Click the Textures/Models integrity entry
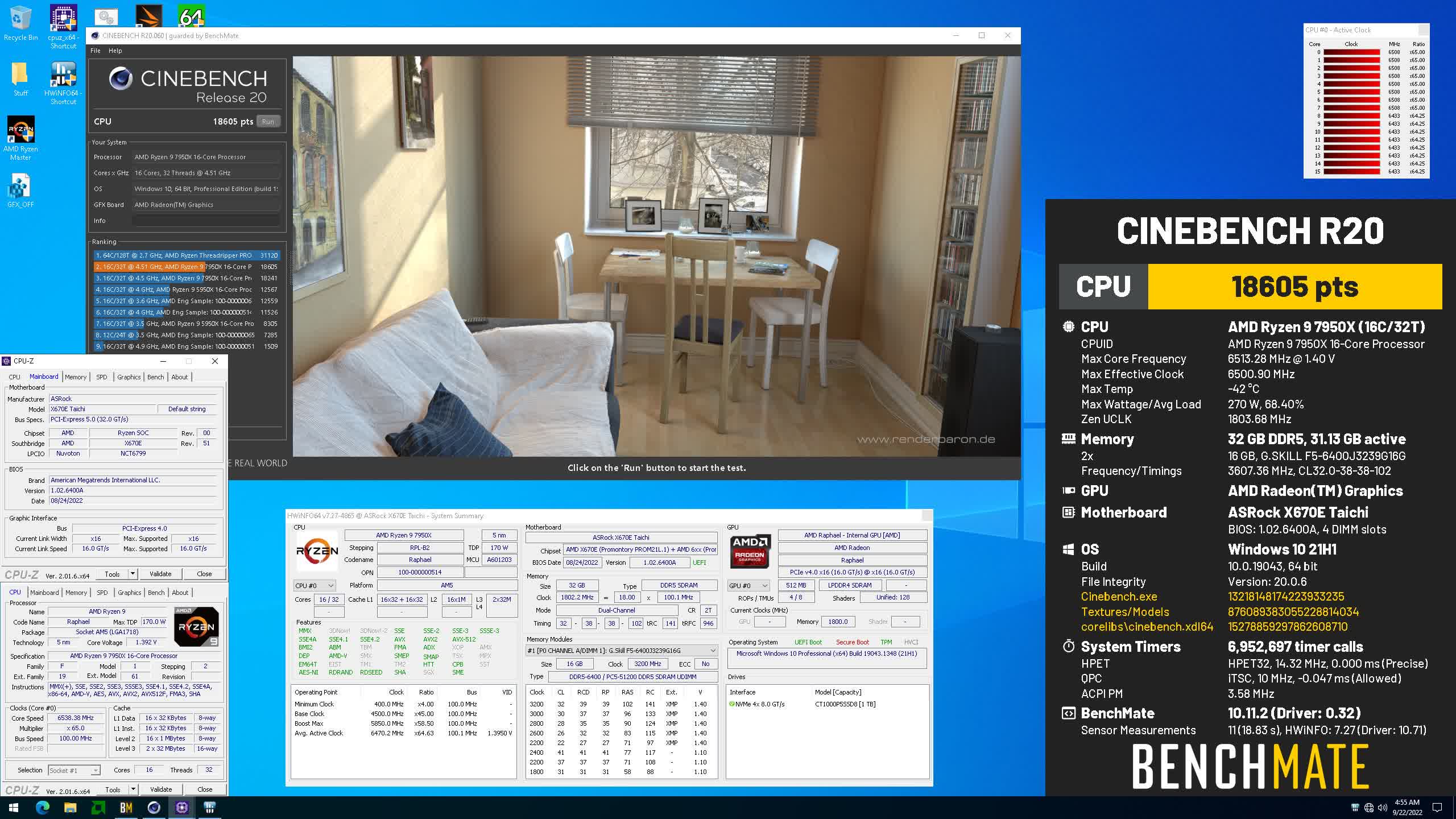 click(x=1125, y=612)
